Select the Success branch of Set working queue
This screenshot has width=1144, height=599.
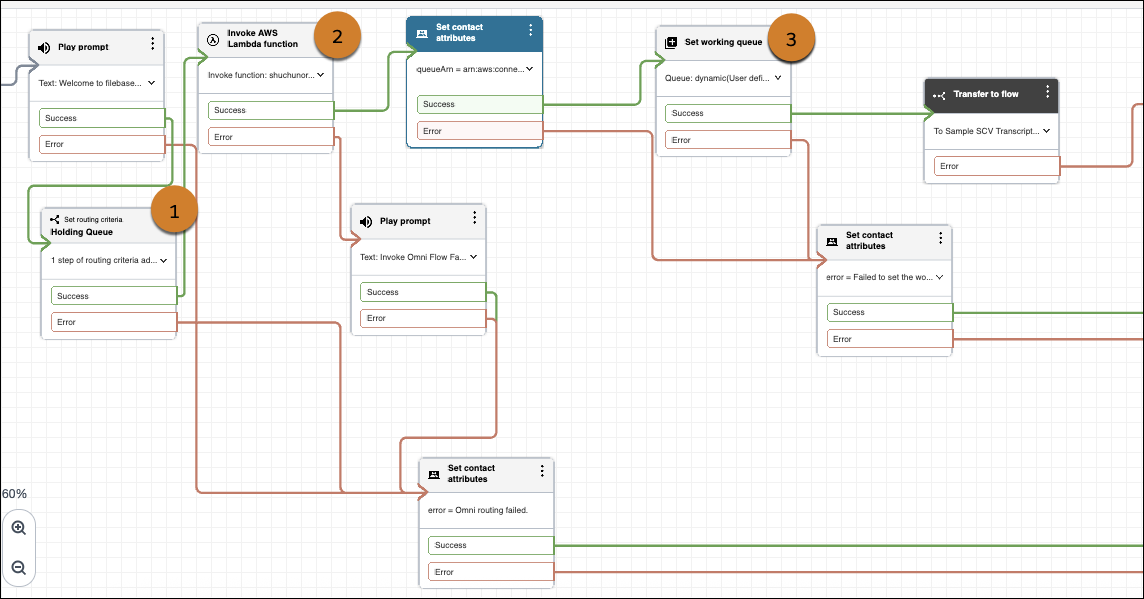[x=728, y=113]
